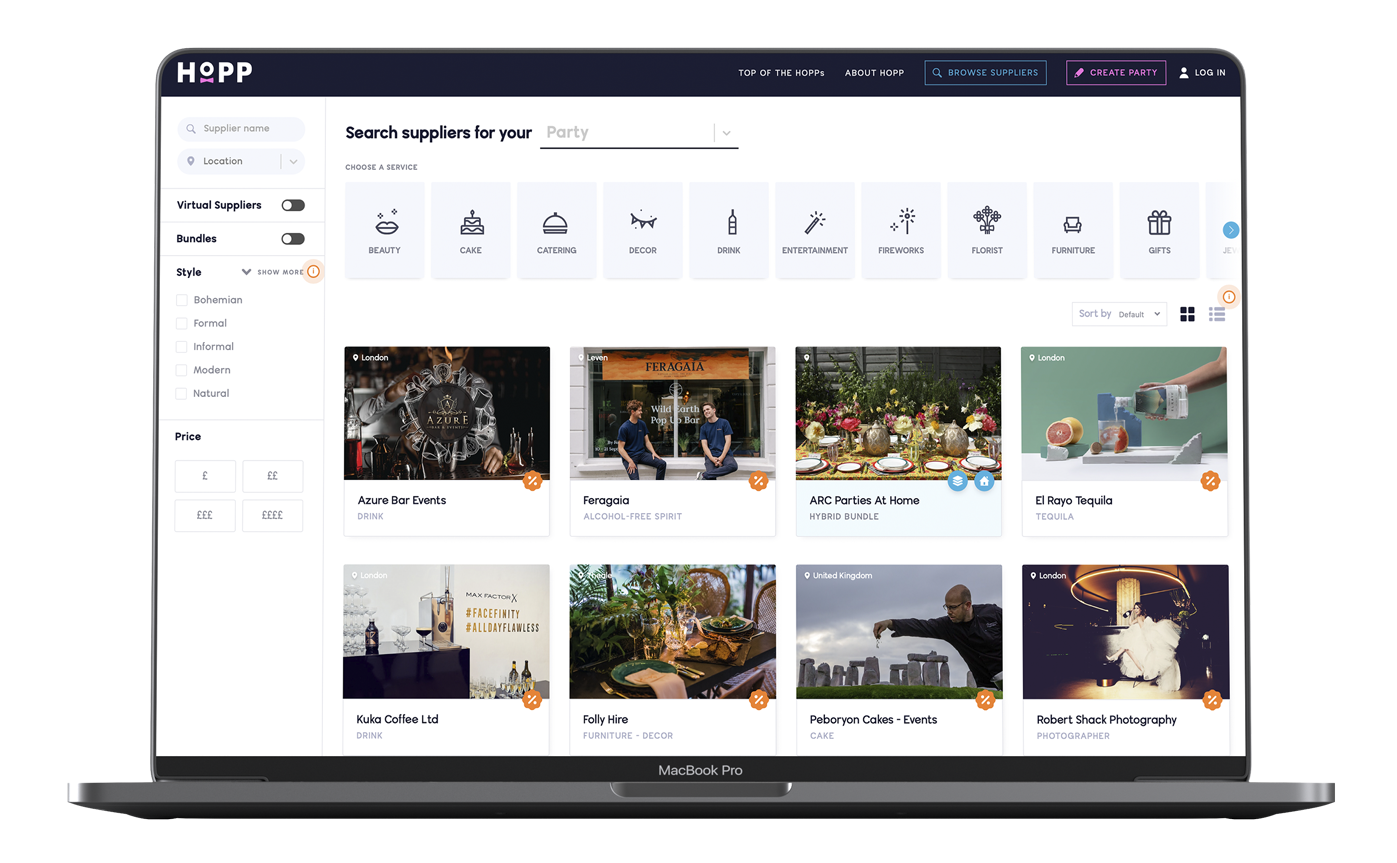Toggle the Bundles switch
Viewport: 1397px width, 863px height.
click(293, 239)
